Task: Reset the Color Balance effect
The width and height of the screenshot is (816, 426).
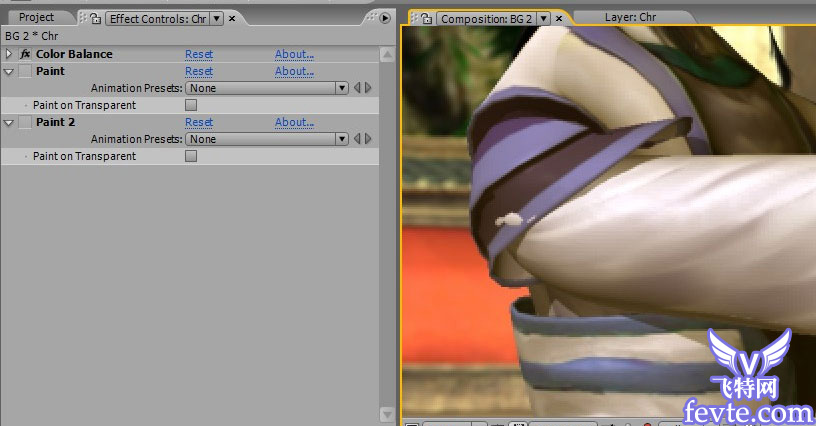Action: click(199, 54)
